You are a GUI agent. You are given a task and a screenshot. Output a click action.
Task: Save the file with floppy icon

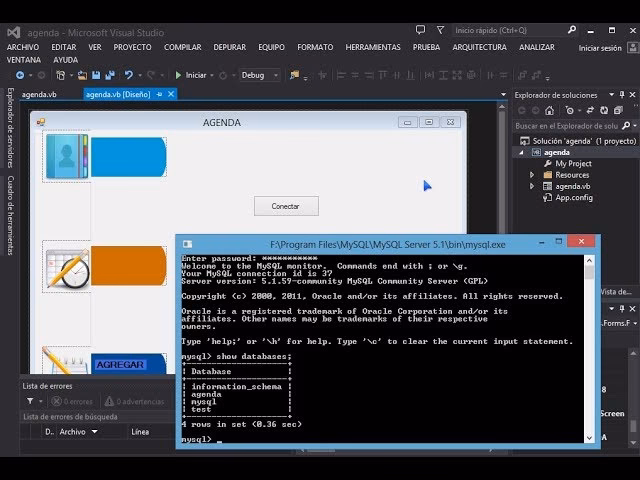(96, 76)
